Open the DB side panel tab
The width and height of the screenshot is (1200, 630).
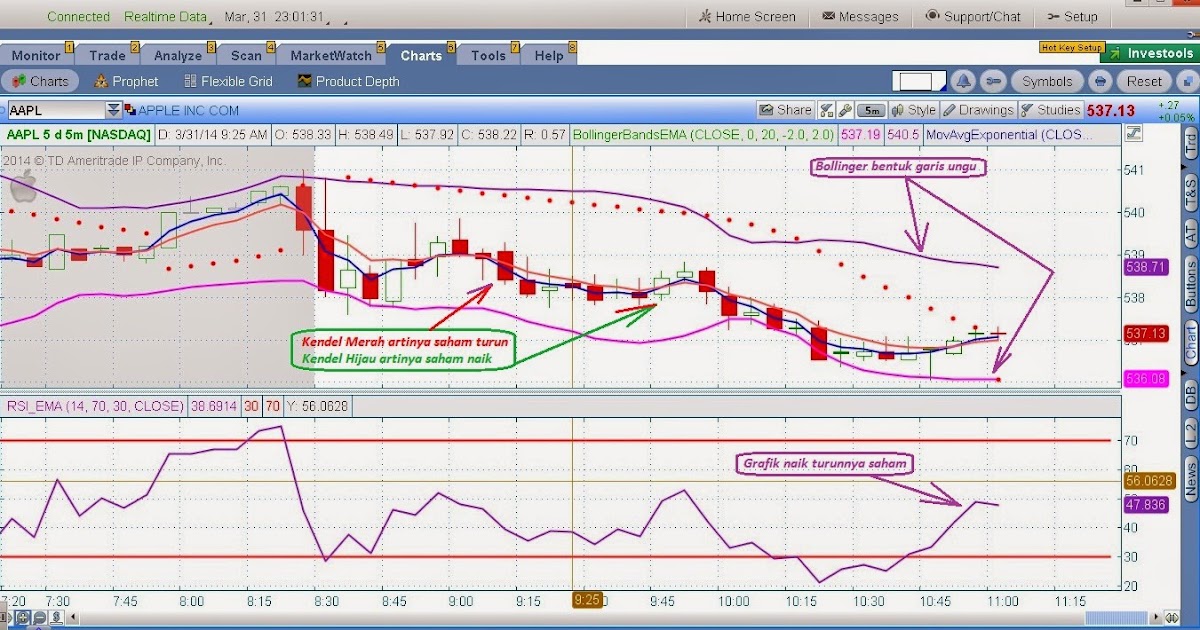click(x=1190, y=396)
